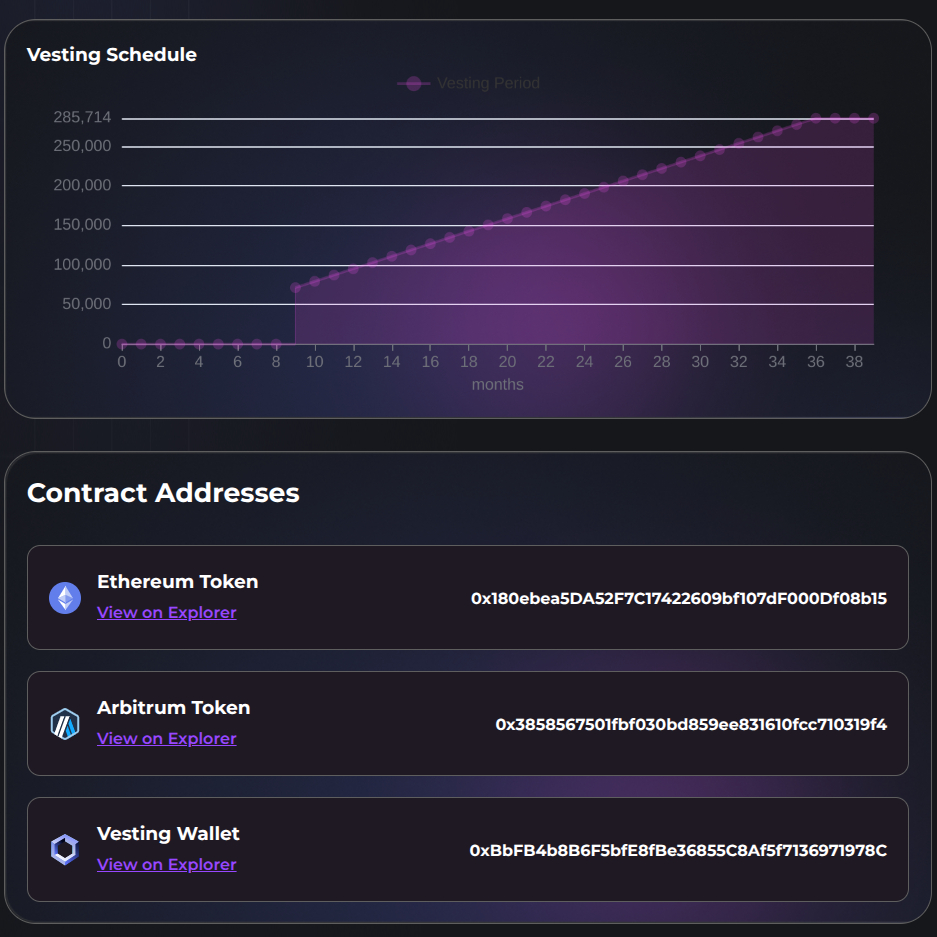Viewport: 937px width, 937px height.
Task: Click the Ethereum token logo icon
Action: tap(65, 598)
